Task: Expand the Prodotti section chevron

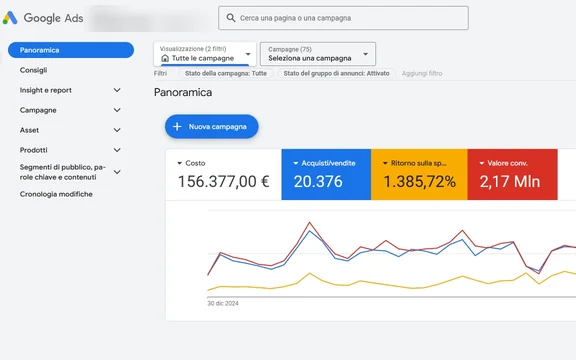Action: point(117,150)
